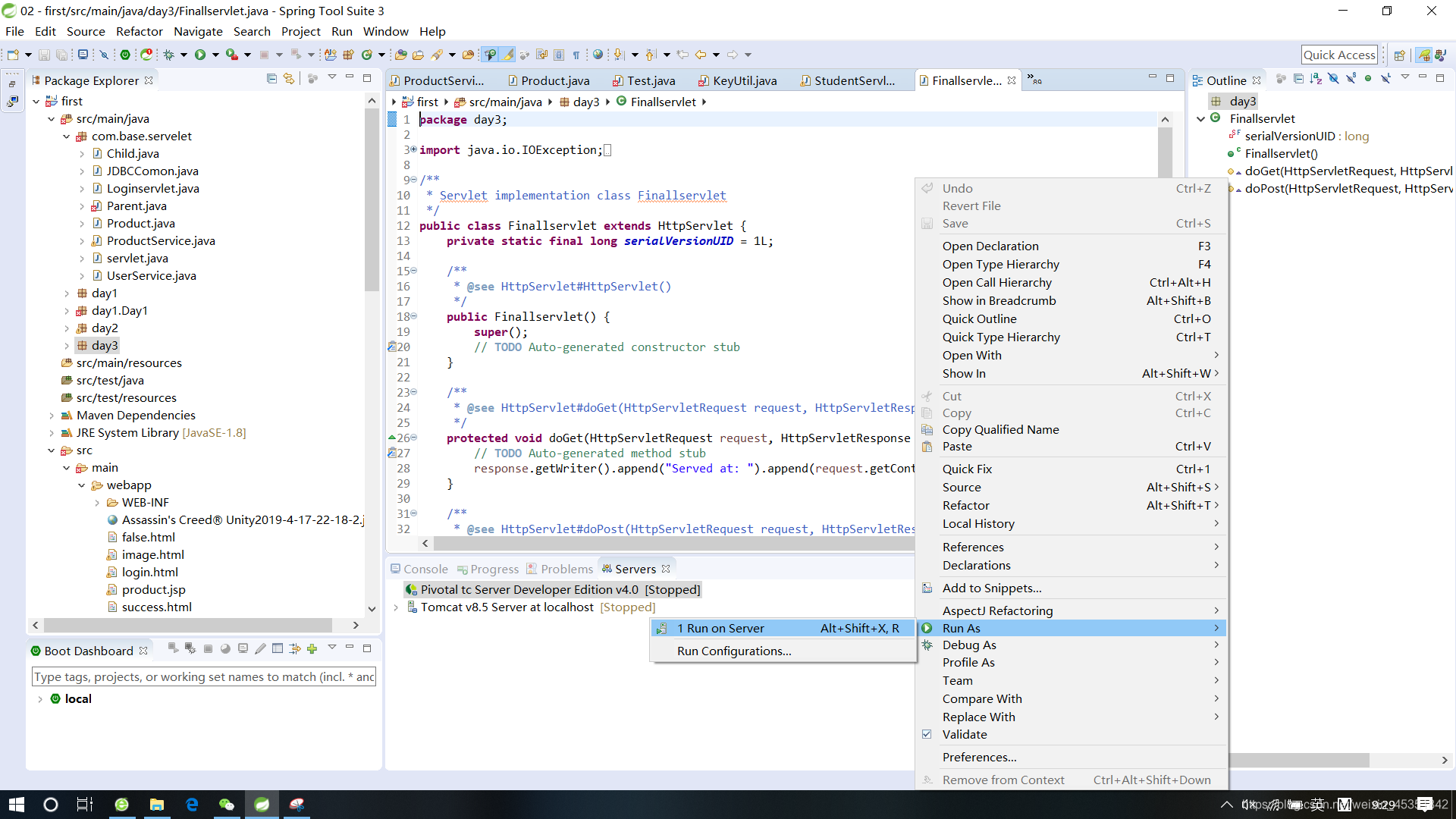Toggle Hide Fields in Outline view

pos(1333,78)
